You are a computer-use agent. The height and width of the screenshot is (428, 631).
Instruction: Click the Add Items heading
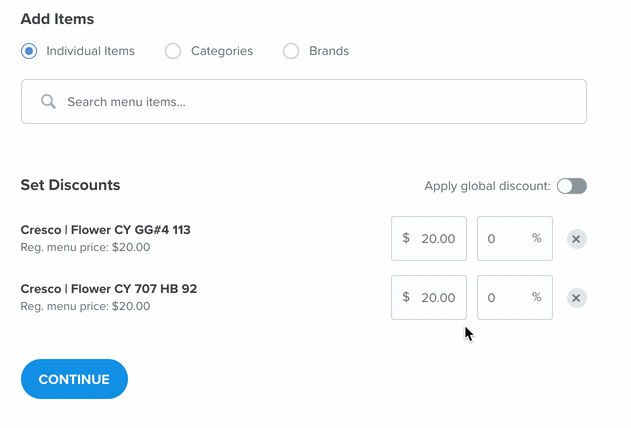(57, 19)
